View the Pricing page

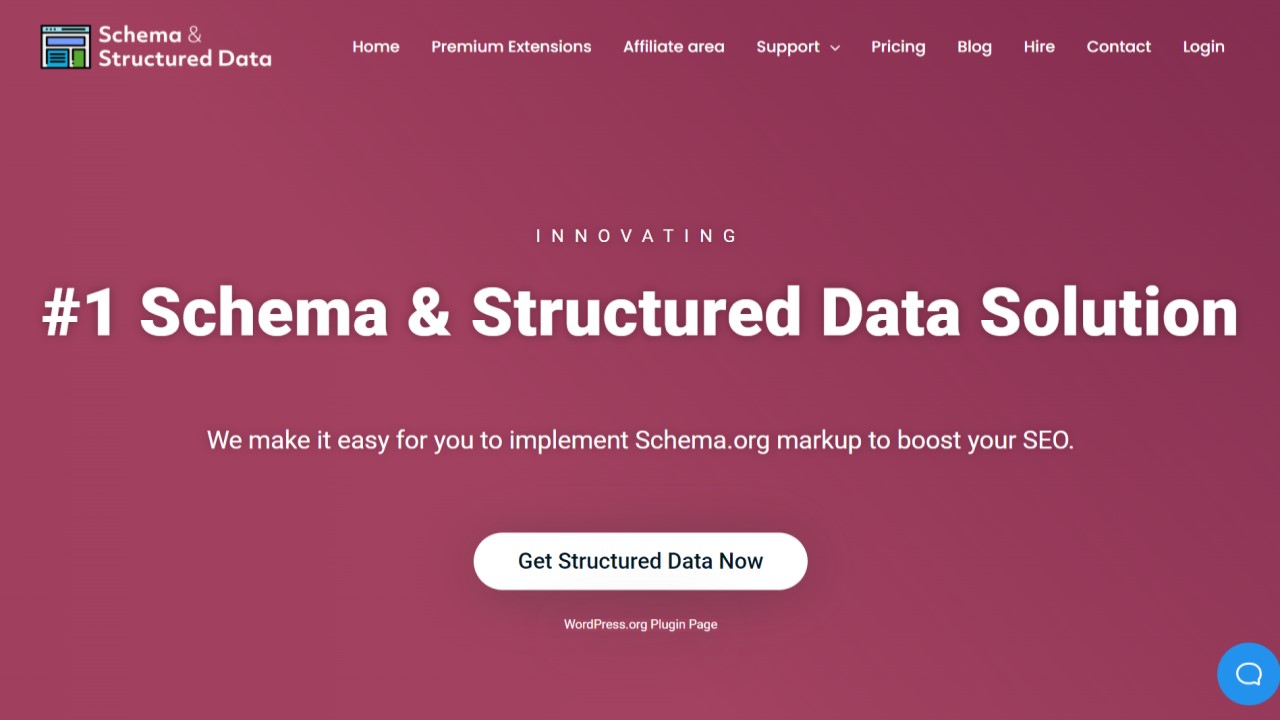[x=897, y=46]
